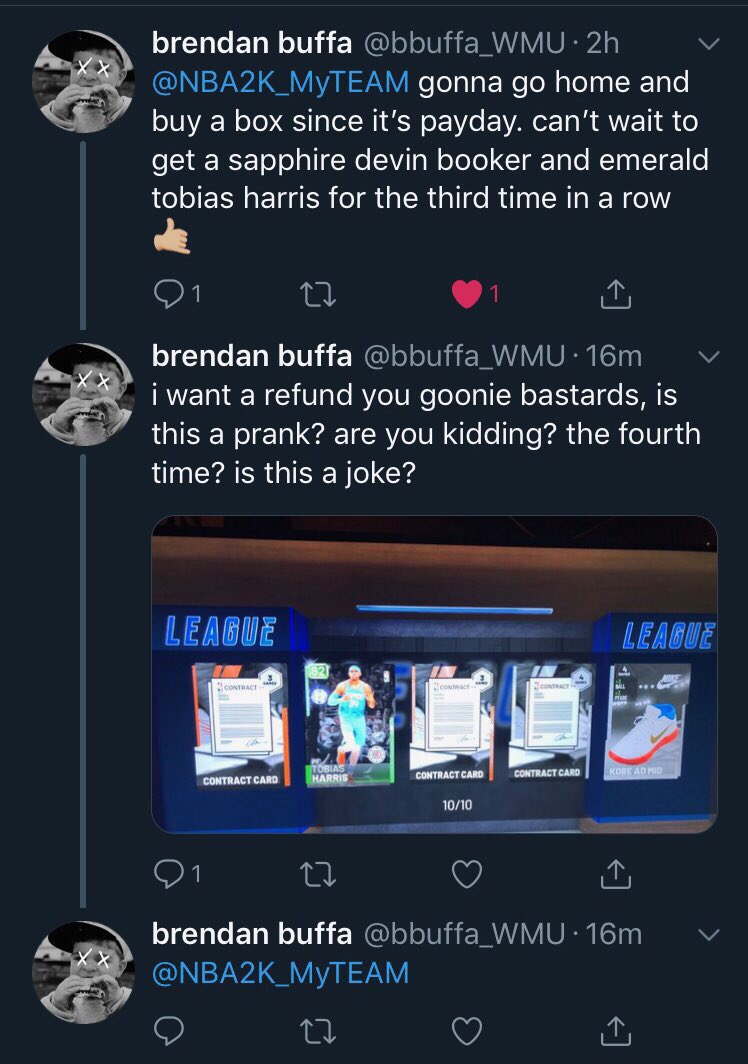Open options chevron on last tweet
The height and width of the screenshot is (1064, 748).
point(709,935)
